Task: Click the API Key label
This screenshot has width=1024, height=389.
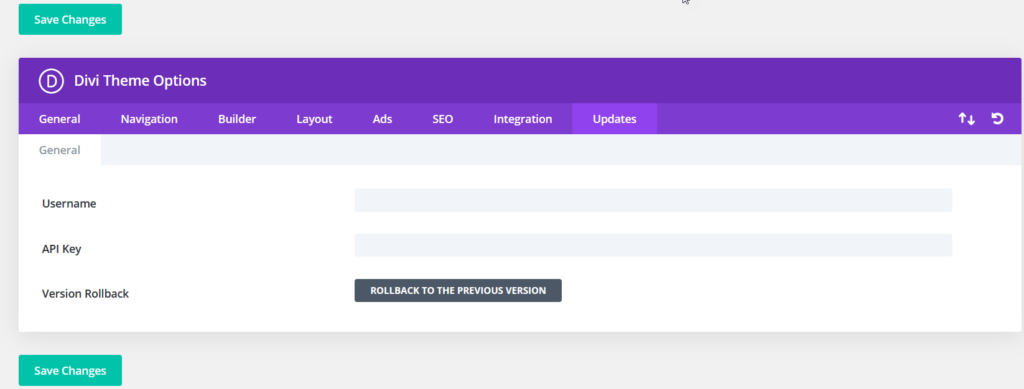Action: tap(61, 249)
